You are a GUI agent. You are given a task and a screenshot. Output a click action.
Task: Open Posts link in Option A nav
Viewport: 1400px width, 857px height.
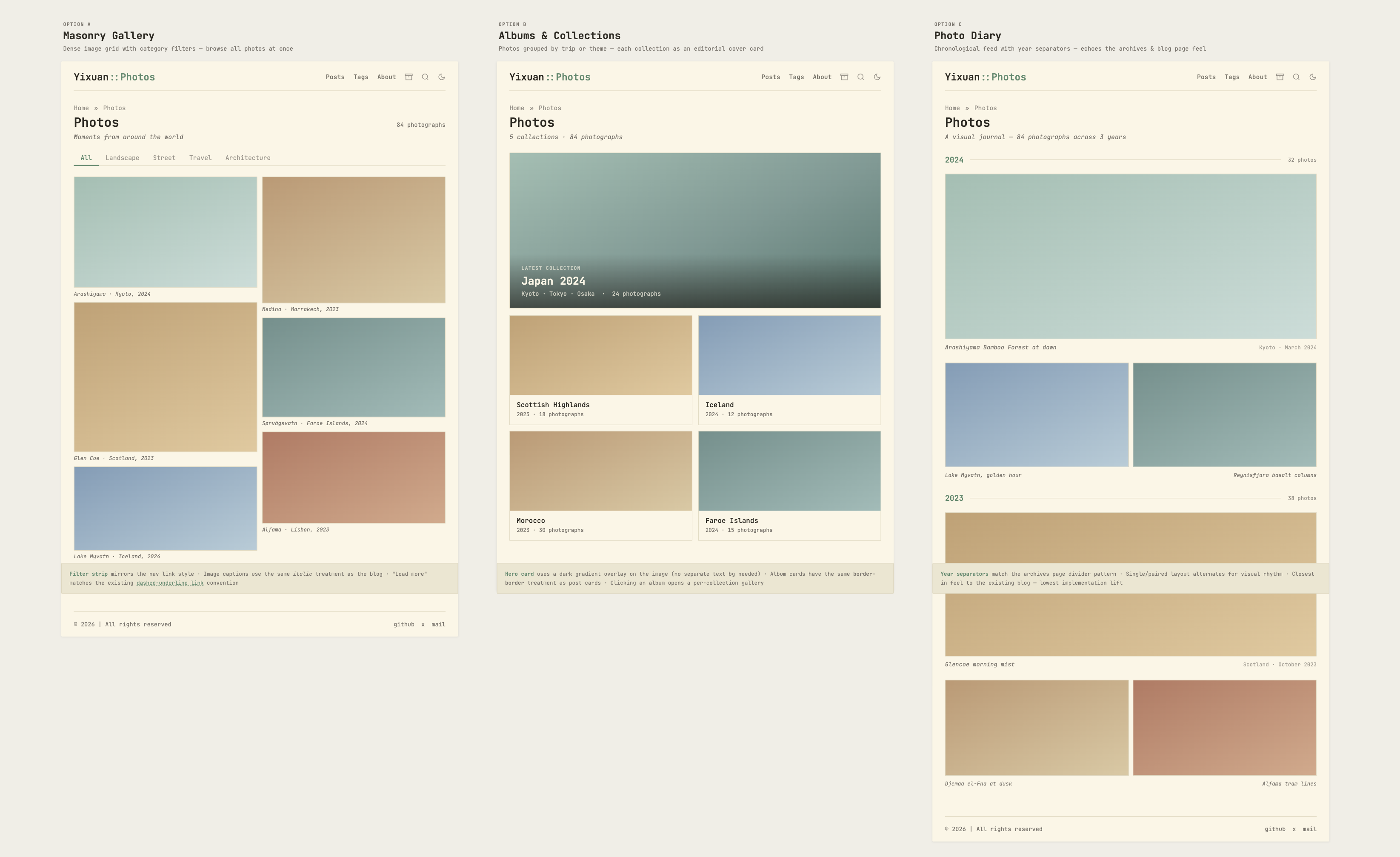pos(335,77)
